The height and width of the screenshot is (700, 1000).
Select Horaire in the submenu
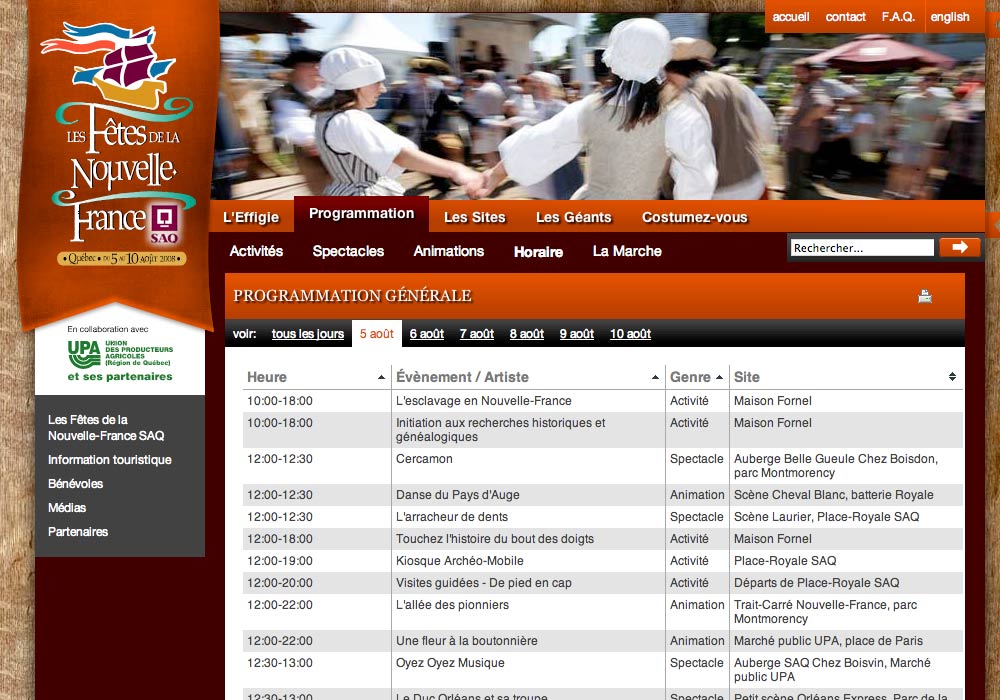click(x=538, y=252)
